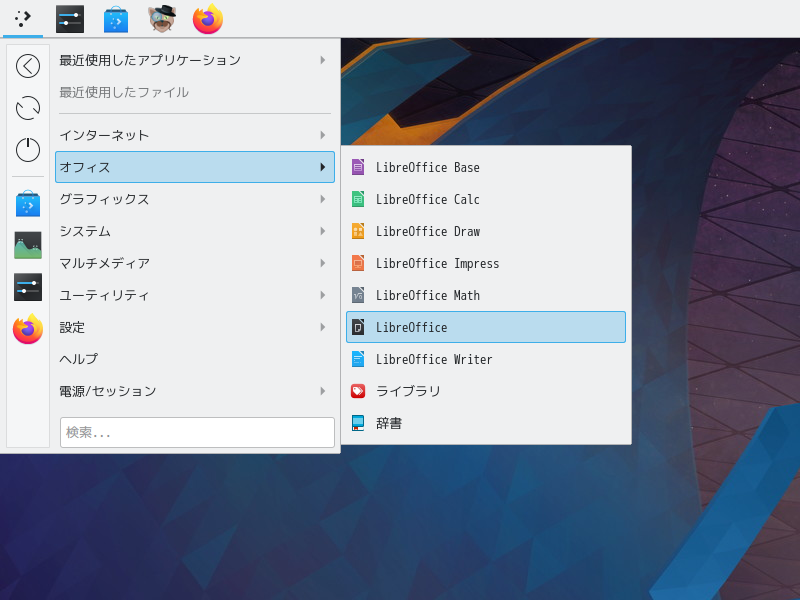Open ライブラリ from the office submenu
The height and width of the screenshot is (600, 800).
486,391
